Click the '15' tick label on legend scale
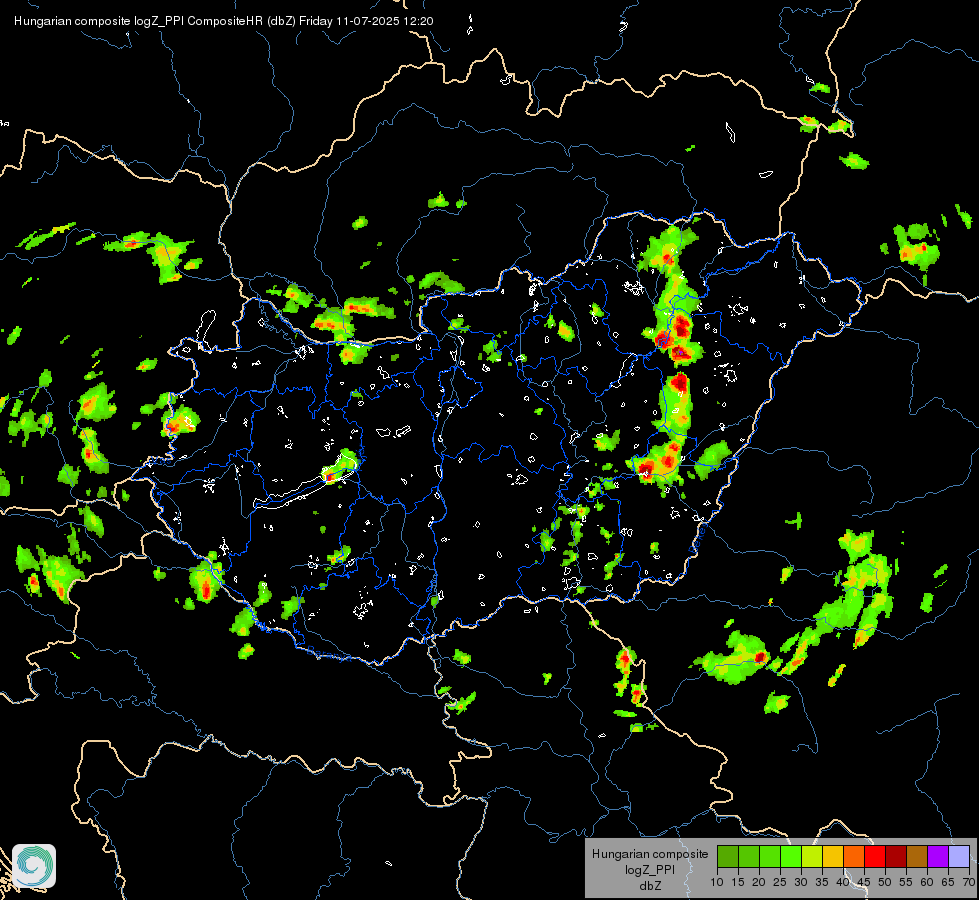This screenshot has width=979, height=900. coord(738,882)
